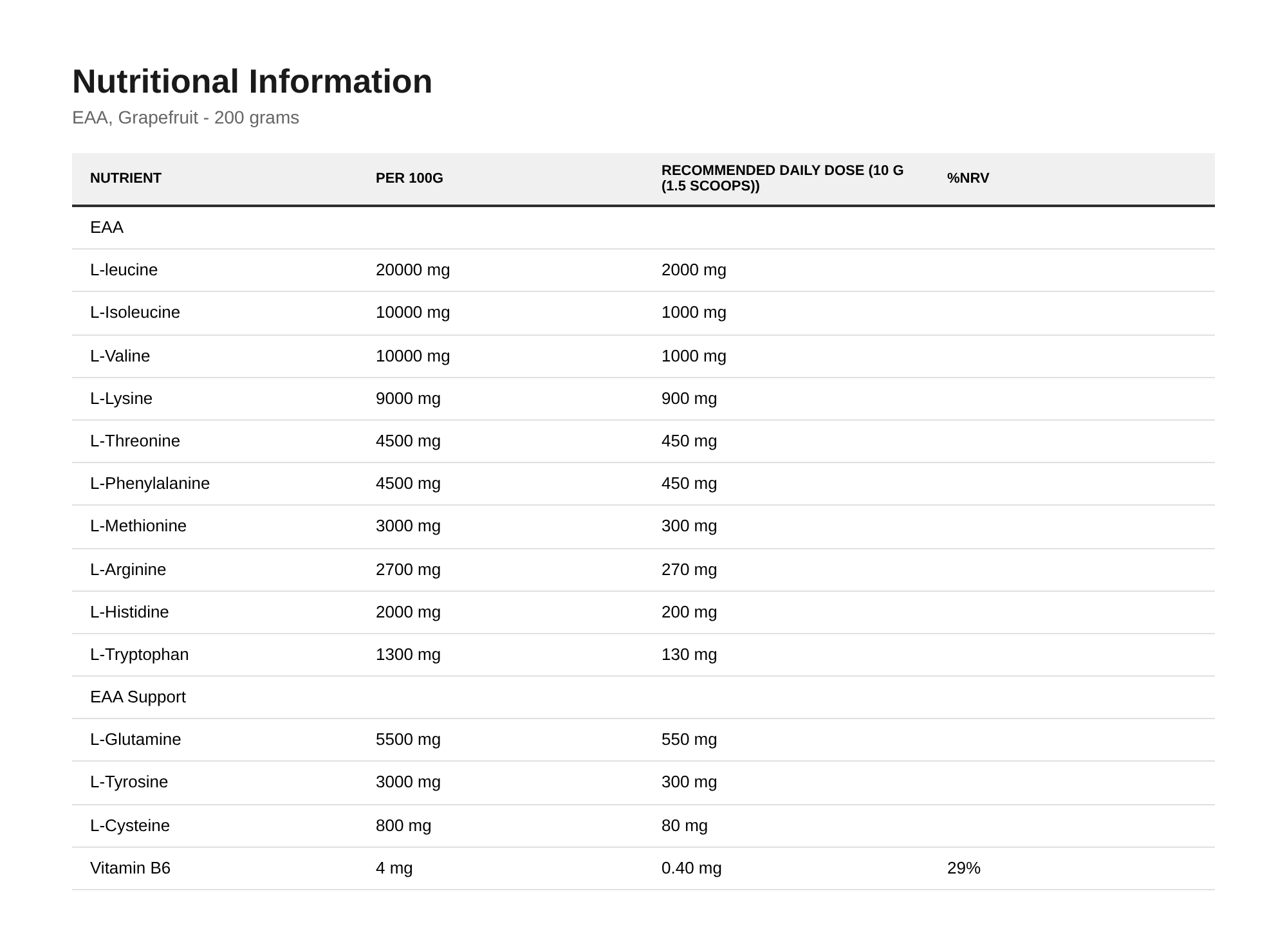Click the Vitamin B6 29% NRV value
The height and width of the screenshot is (952, 1287).
click(x=964, y=868)
